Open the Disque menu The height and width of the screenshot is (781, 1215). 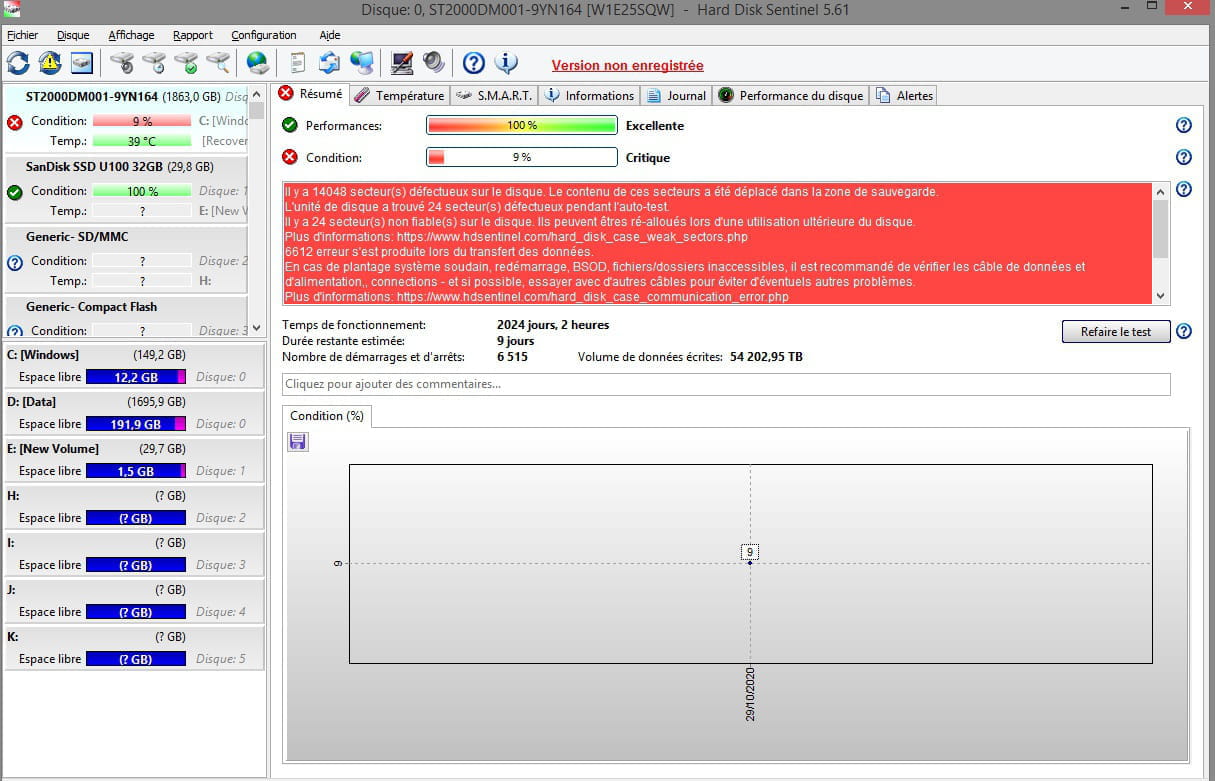(x=73, y=35)
